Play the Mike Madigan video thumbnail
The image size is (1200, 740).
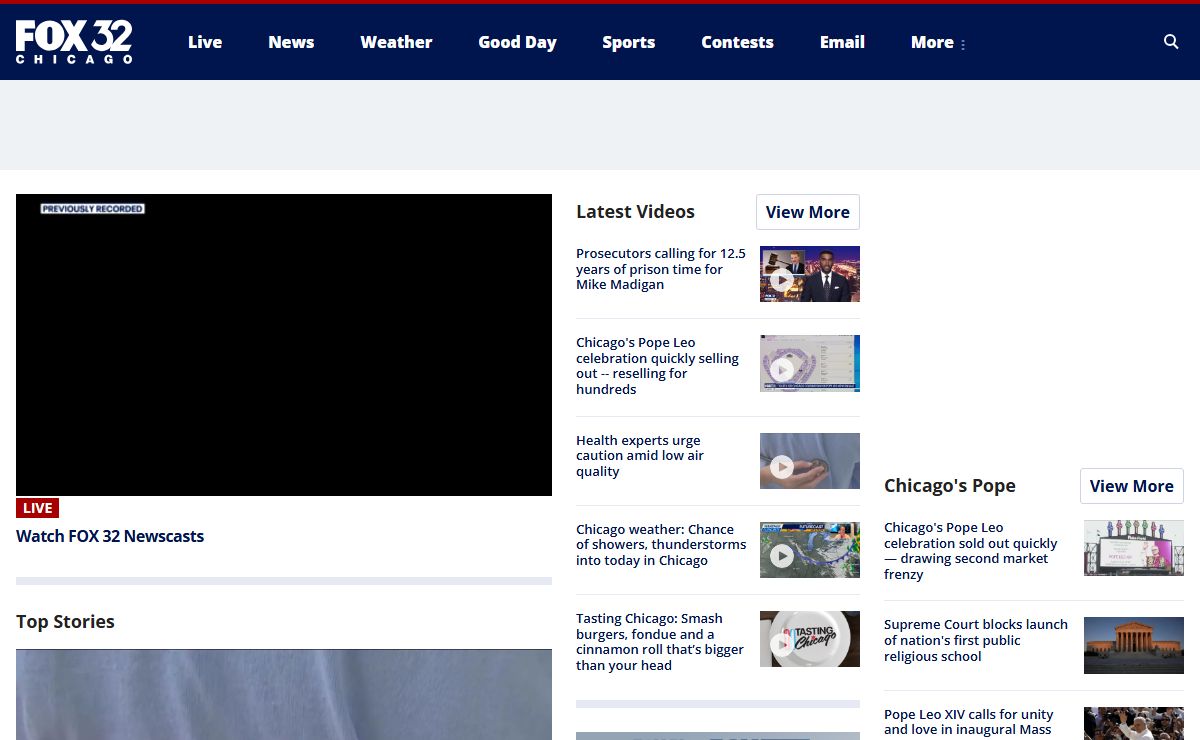click(x=810, y=274)
